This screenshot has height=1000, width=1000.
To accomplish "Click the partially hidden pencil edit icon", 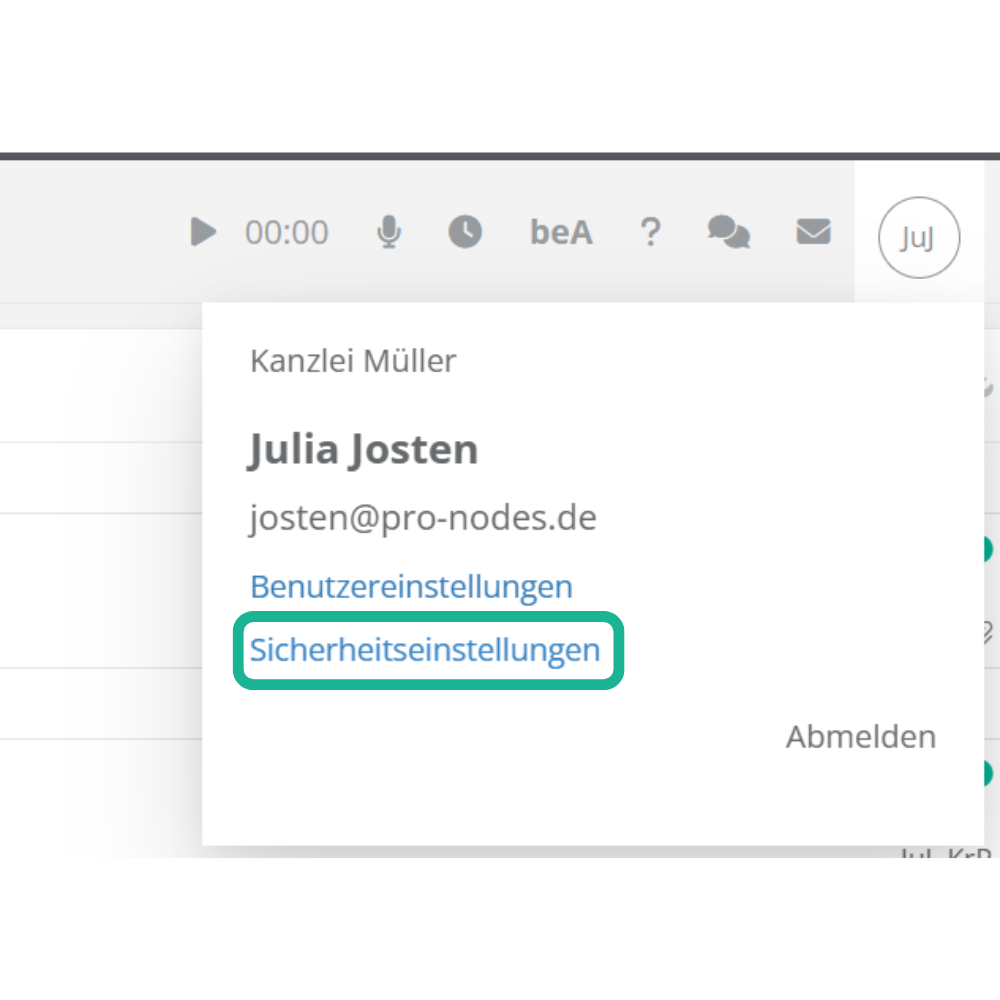I will click(988, 630).
